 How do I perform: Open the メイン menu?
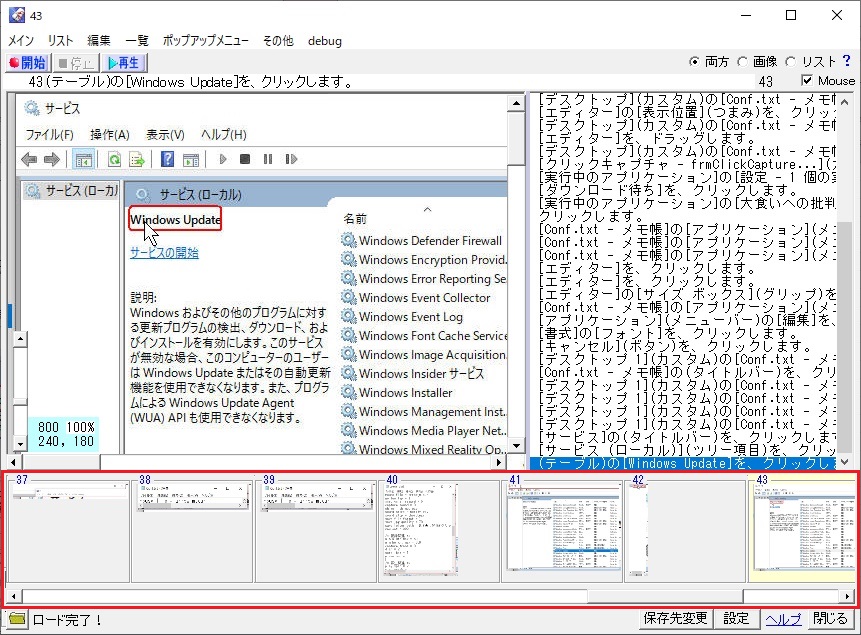click(x=21, y=41)
